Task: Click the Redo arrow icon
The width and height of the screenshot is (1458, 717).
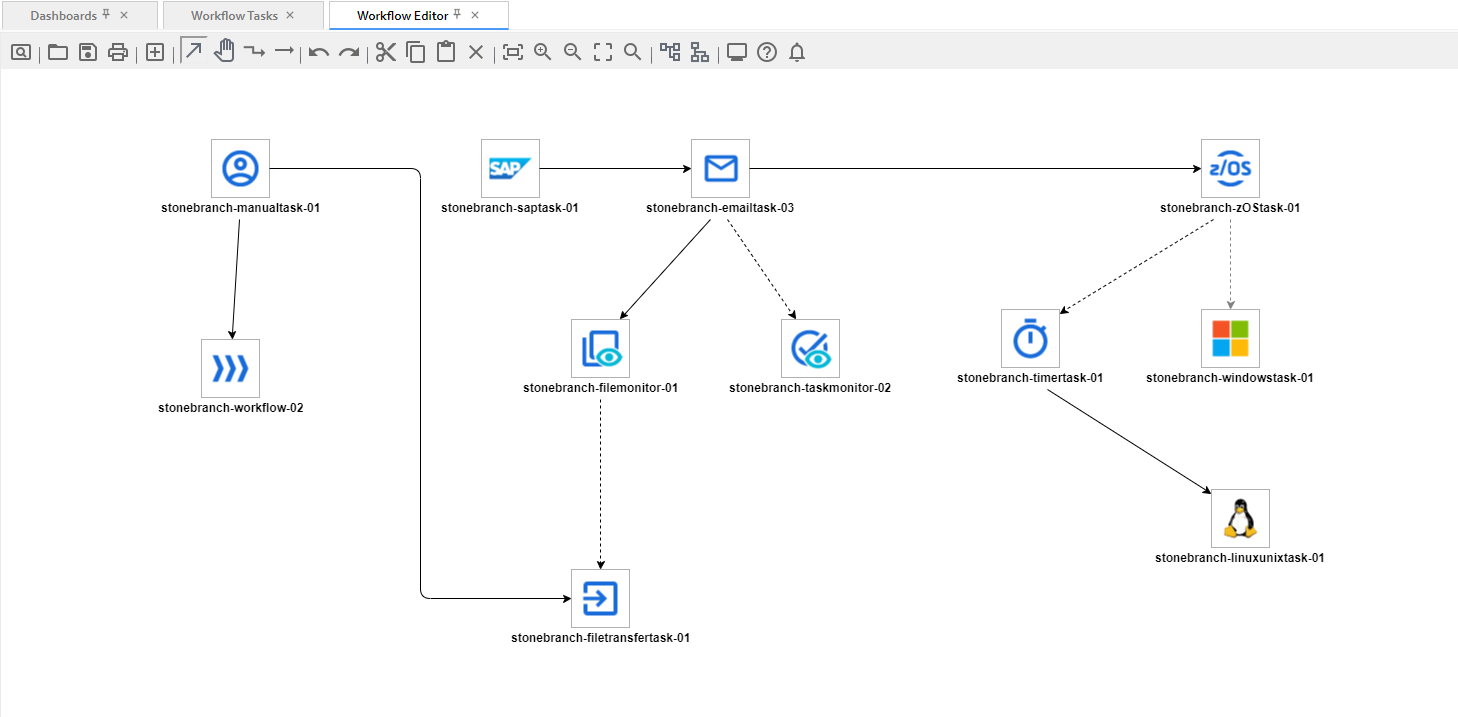Action: point(348,52)
